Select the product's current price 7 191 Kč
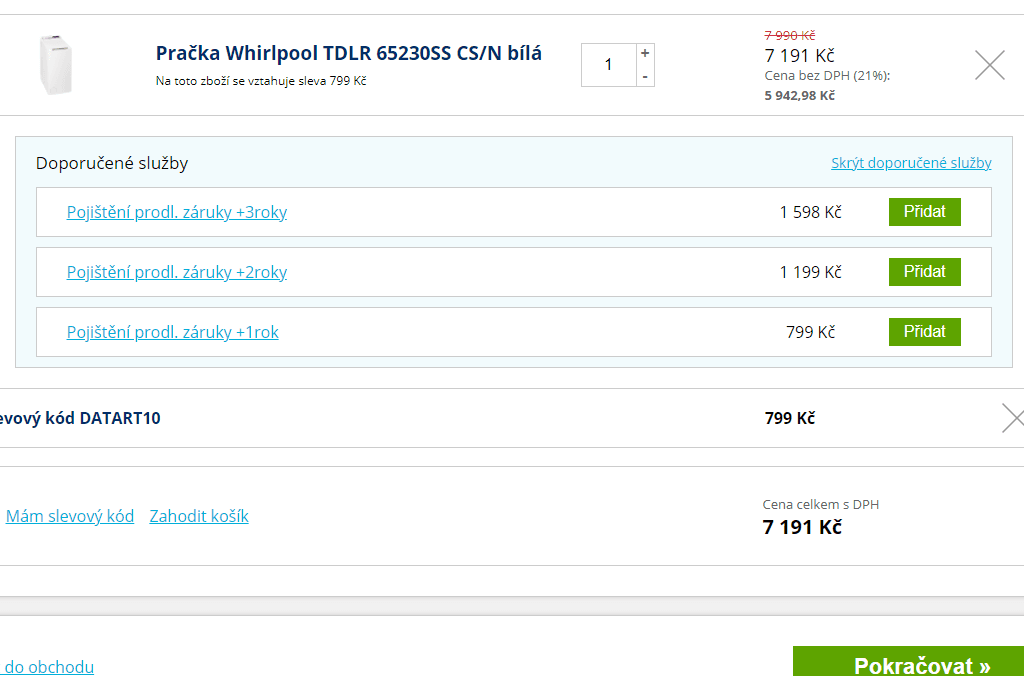This screenshot has height=676, width=1024. point(799,56)
